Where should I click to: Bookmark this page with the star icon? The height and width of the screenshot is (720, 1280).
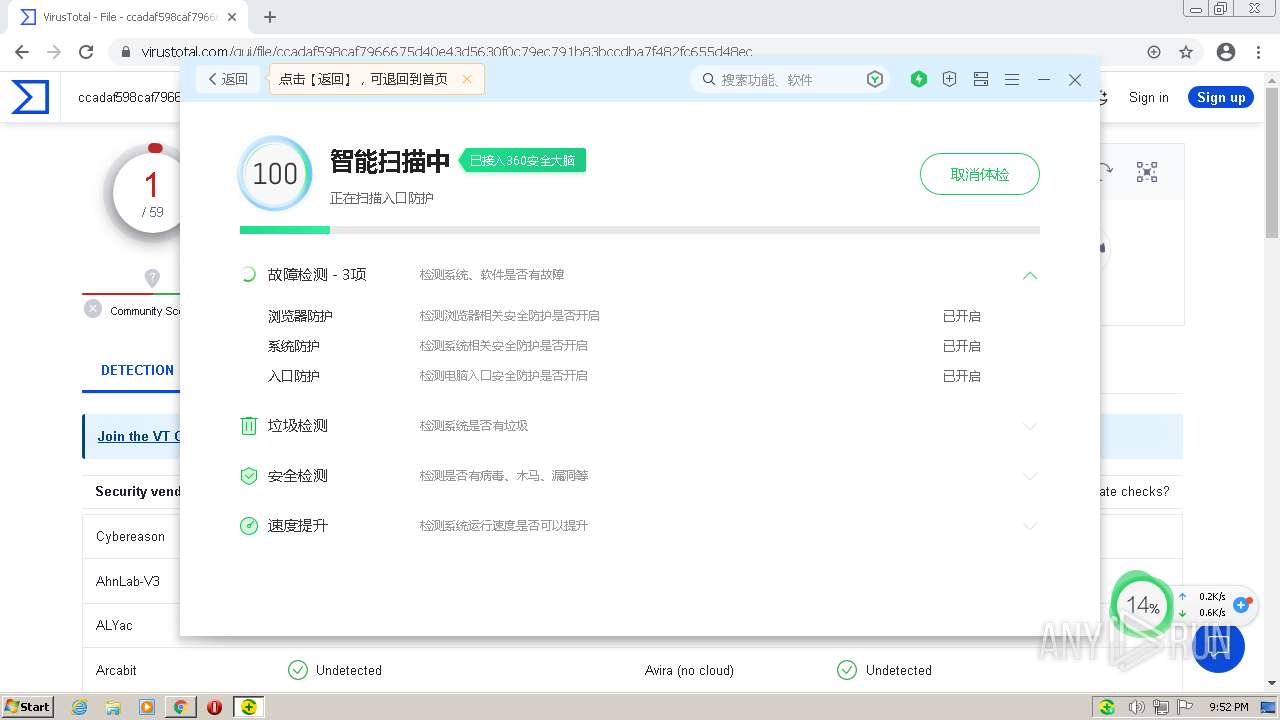click(x=1186, y=52)
